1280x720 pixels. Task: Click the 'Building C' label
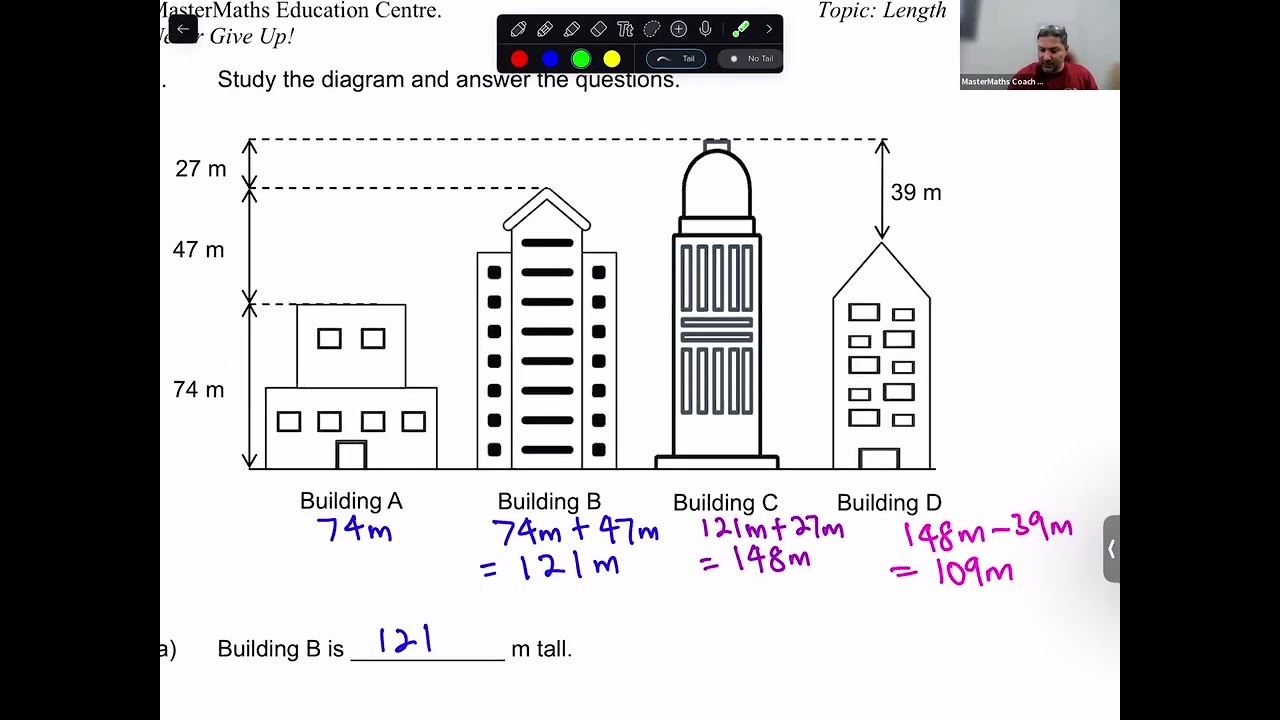point(725,503)
